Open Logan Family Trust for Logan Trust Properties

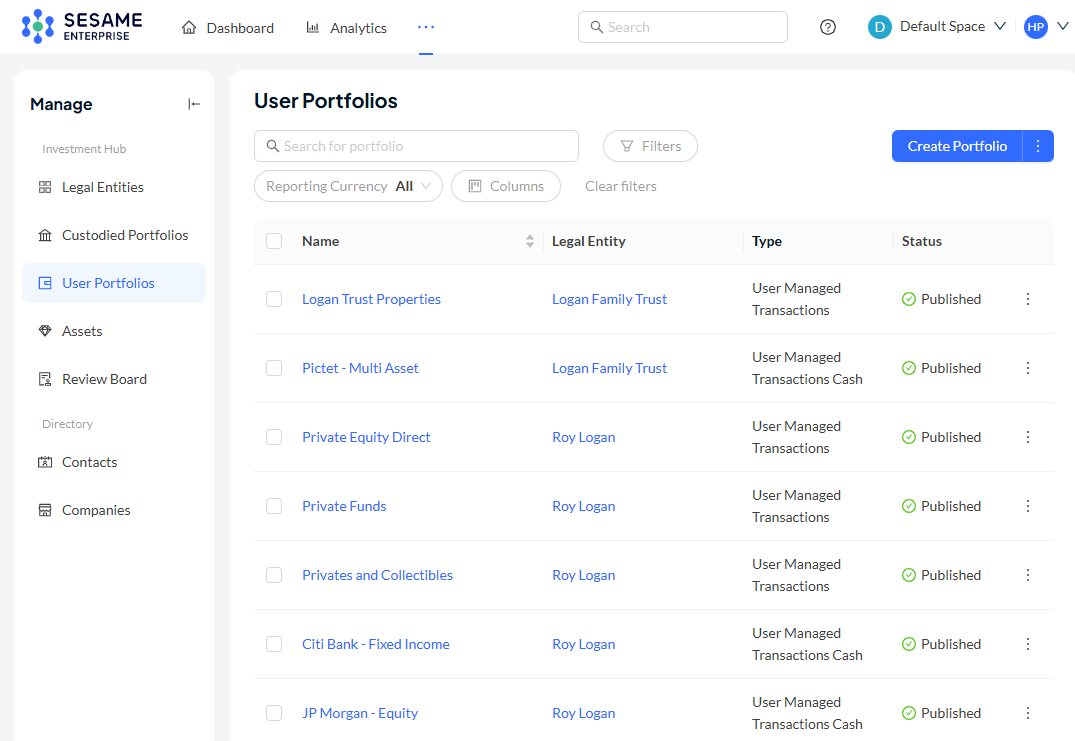609,299
